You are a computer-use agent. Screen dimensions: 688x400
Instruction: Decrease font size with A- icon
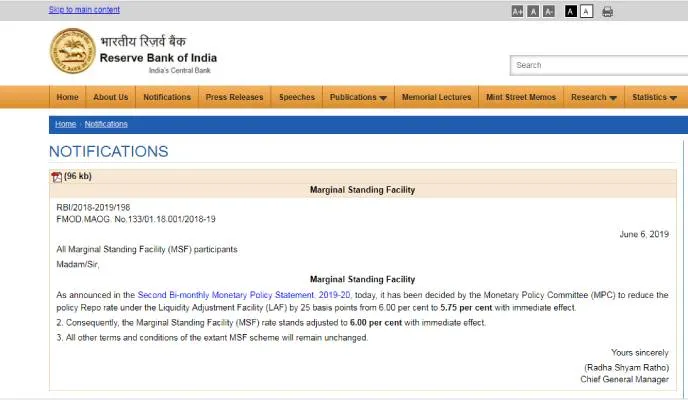click(549, 12)
